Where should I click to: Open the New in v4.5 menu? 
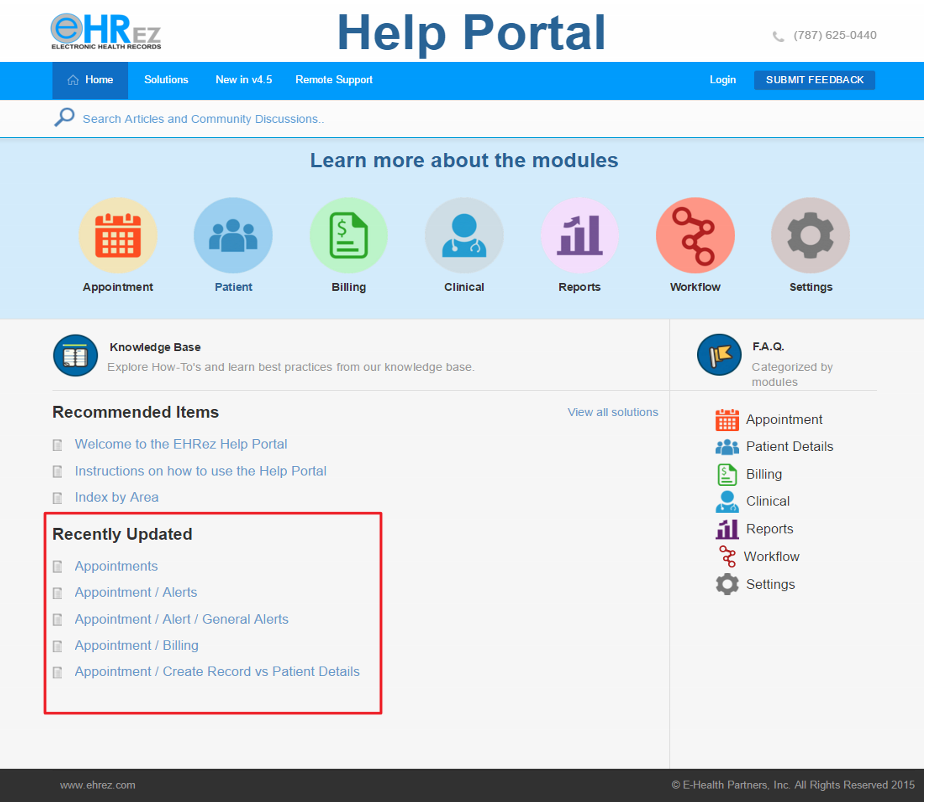coord(243,80)
